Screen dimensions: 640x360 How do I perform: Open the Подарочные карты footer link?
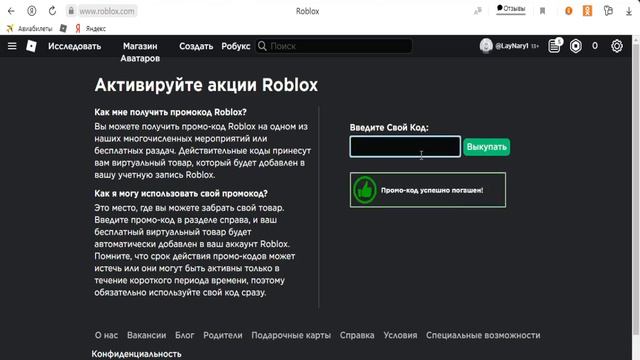[291, 336]
